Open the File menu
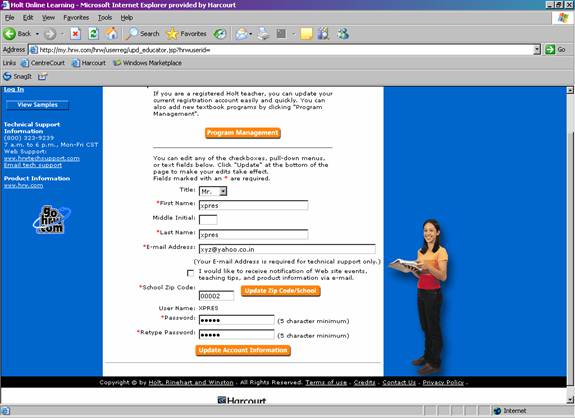The image size is (575, 418). tap(10, 18)
